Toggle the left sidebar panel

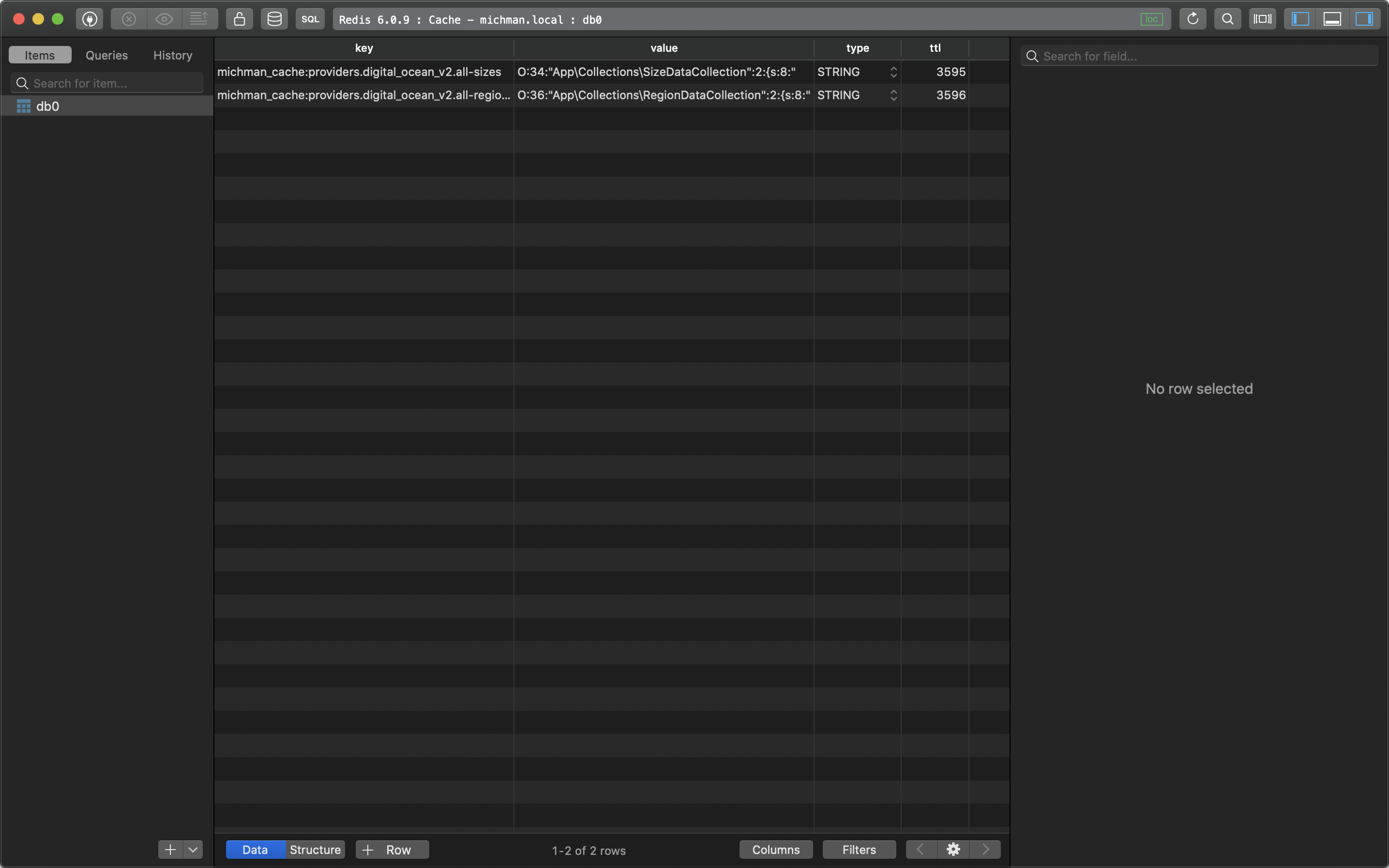pos(1300,19)
